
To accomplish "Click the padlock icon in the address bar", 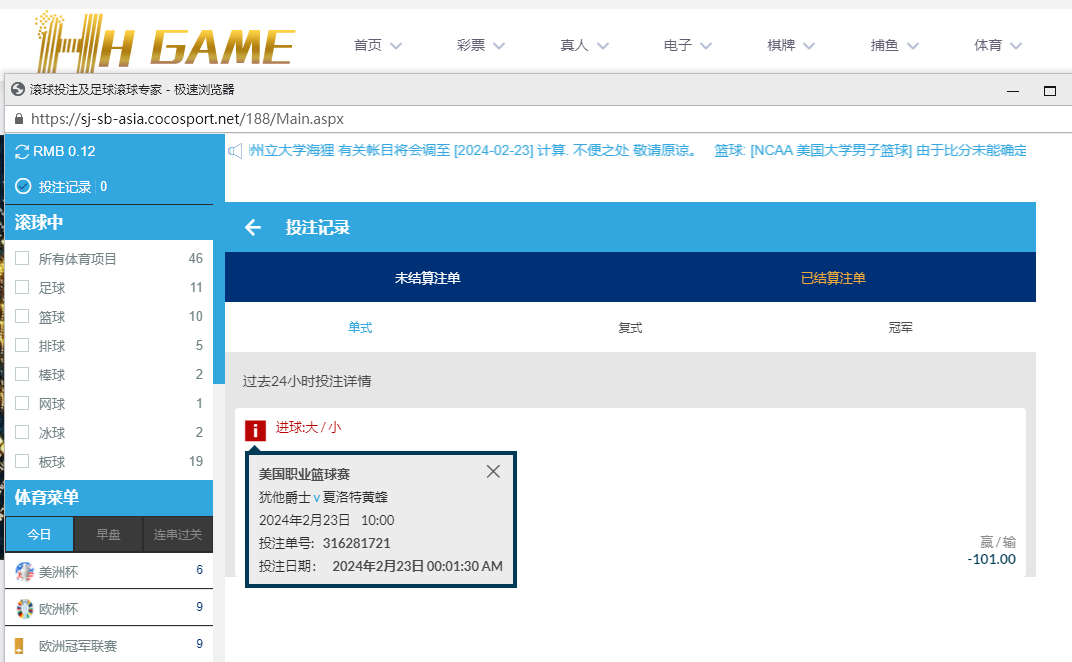I will pyautogui.click(x=18, y=119).
